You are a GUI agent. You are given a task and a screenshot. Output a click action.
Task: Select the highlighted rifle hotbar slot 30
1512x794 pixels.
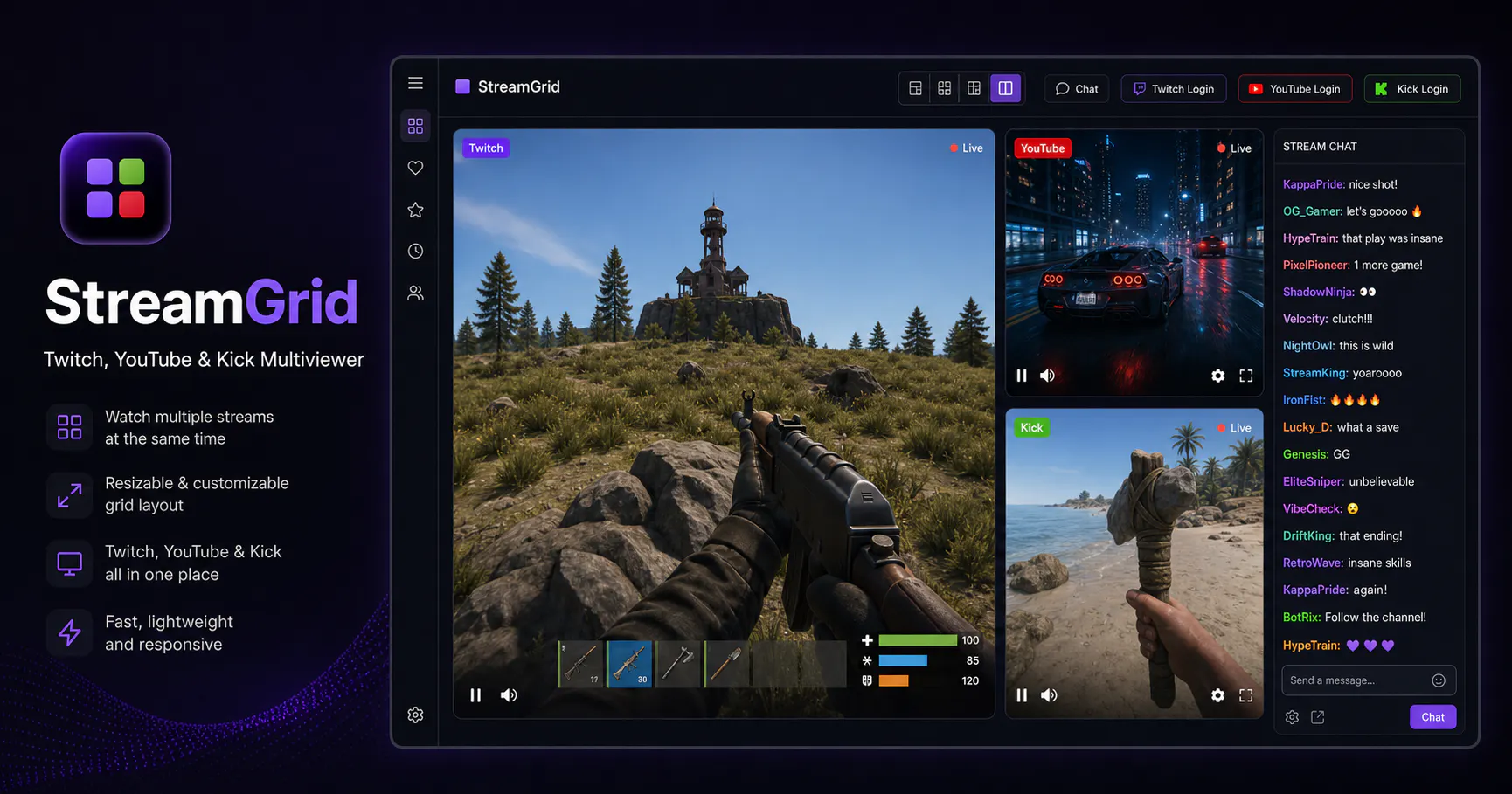coord(629,664)
